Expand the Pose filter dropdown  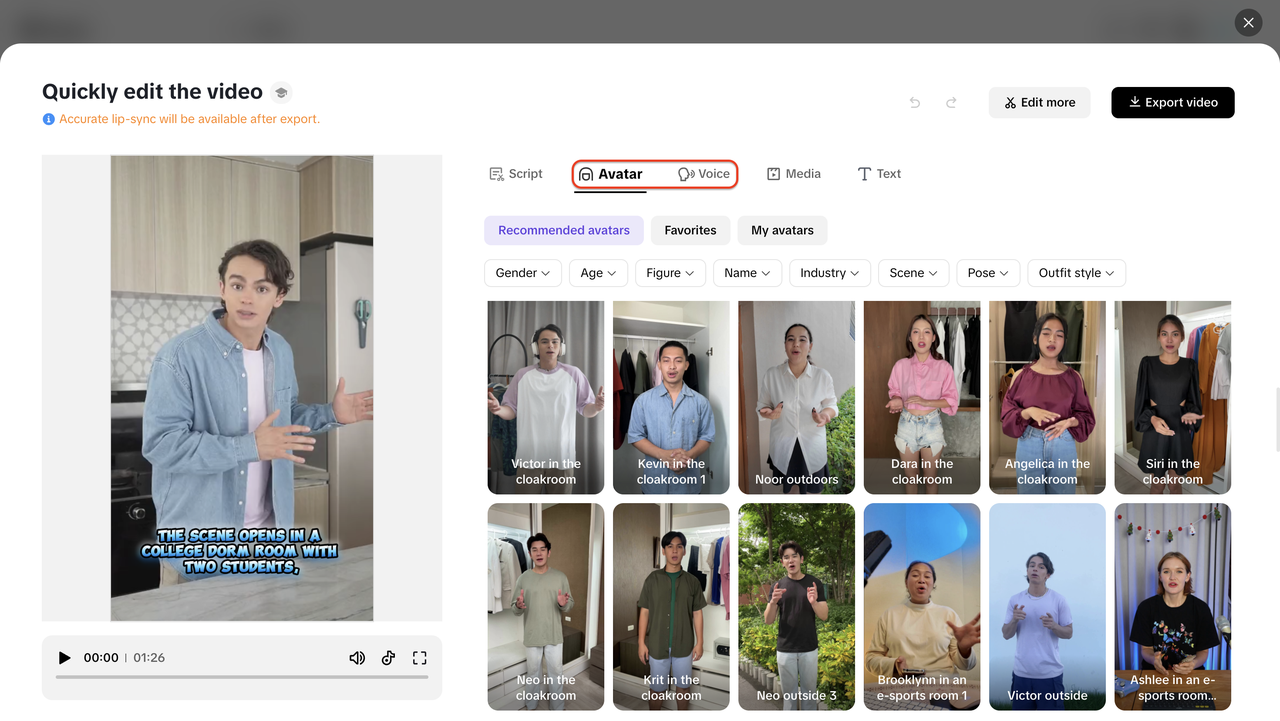click(989, 273)
